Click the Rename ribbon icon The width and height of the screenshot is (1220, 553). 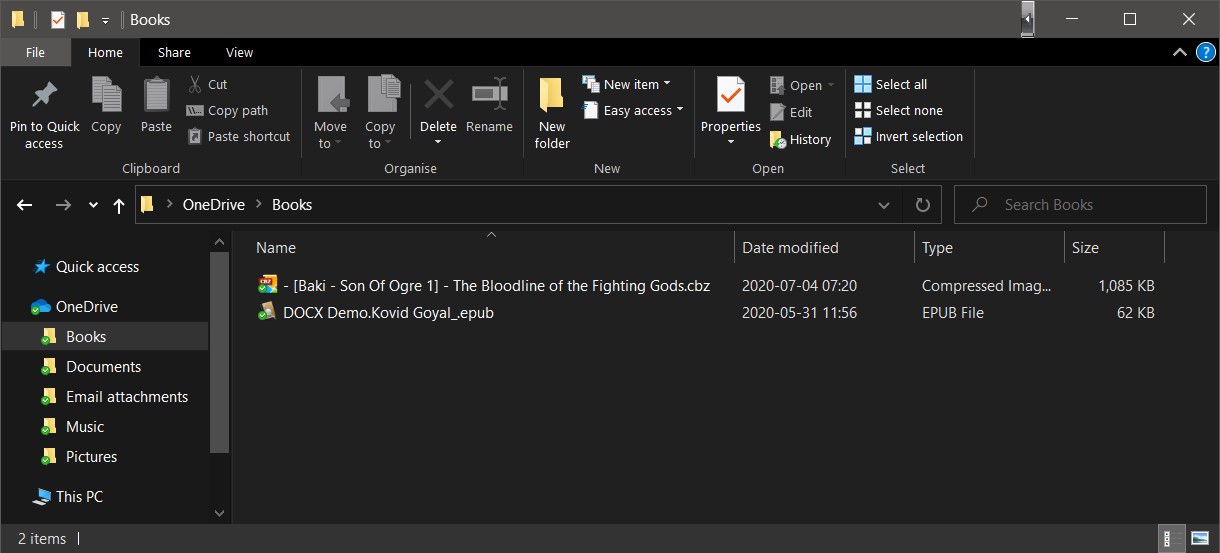(x=489, y=96)
